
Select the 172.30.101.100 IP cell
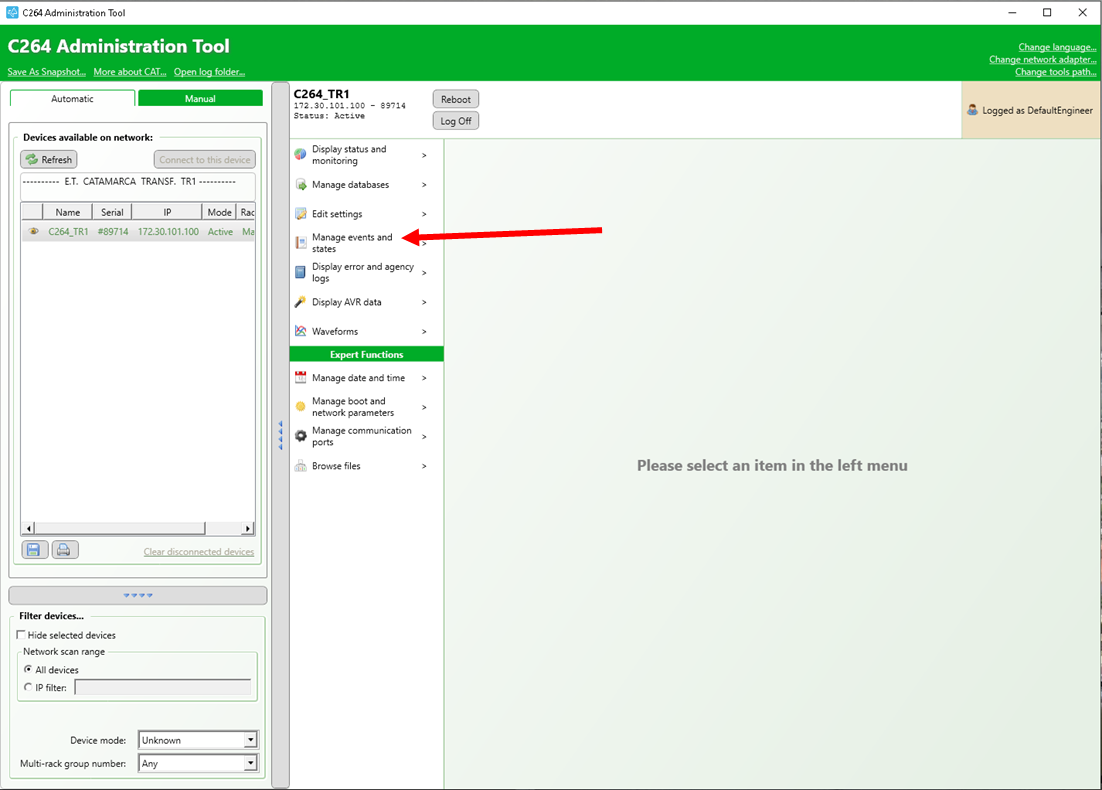pyautogui.click(x=168, y=231)
